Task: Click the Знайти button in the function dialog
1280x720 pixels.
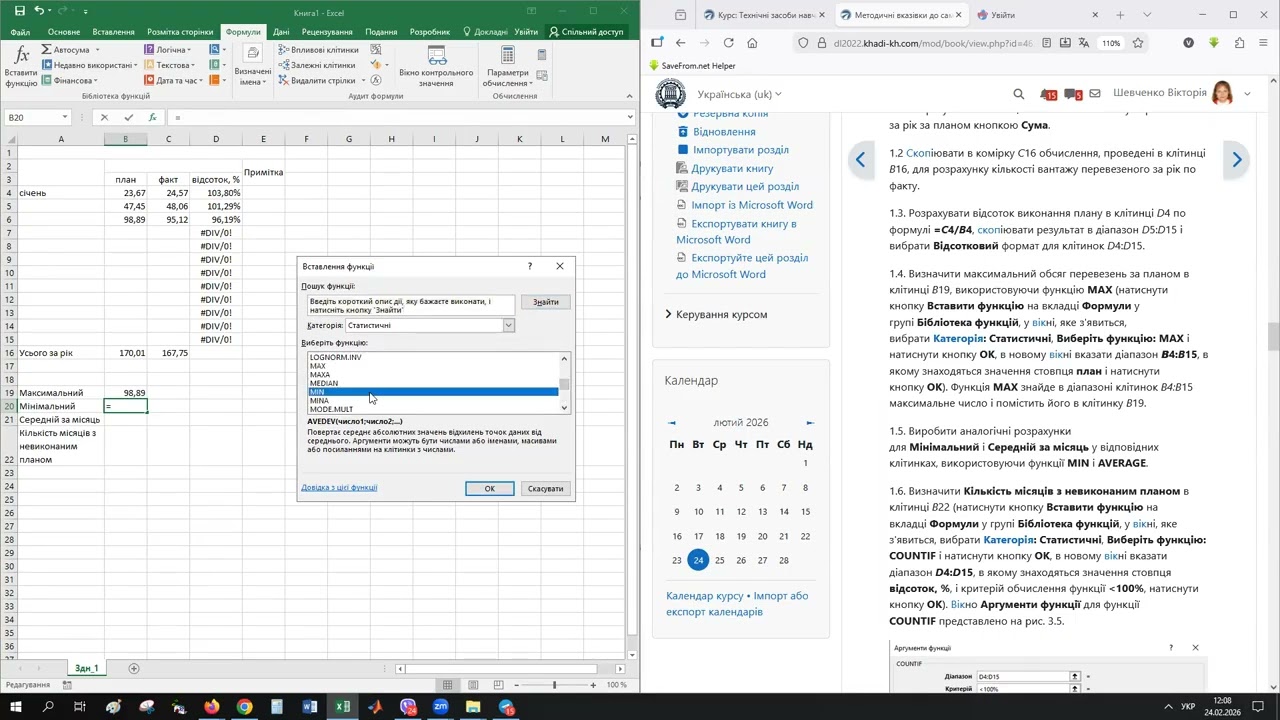Action: coord(546,302)
